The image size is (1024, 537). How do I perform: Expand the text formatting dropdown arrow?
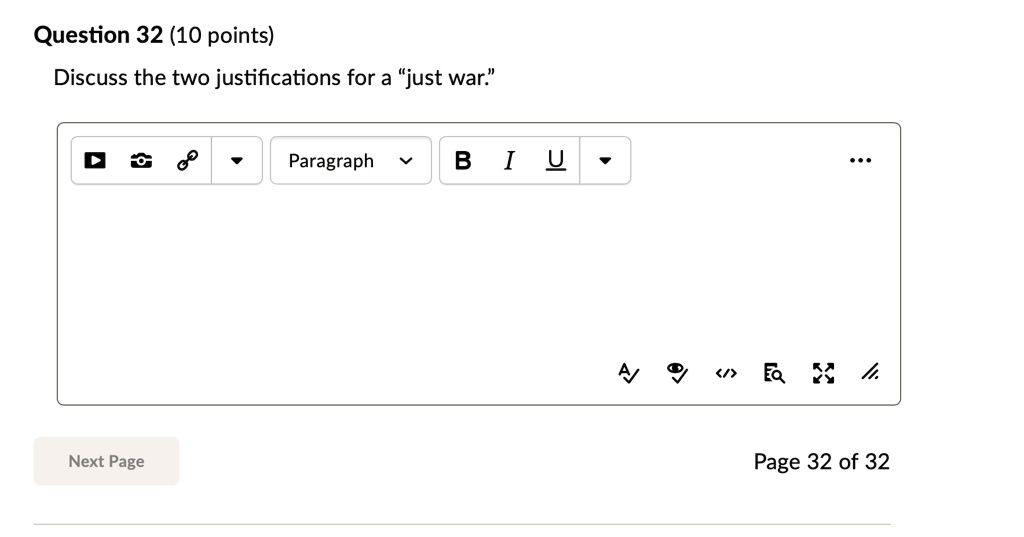(605, 160)
